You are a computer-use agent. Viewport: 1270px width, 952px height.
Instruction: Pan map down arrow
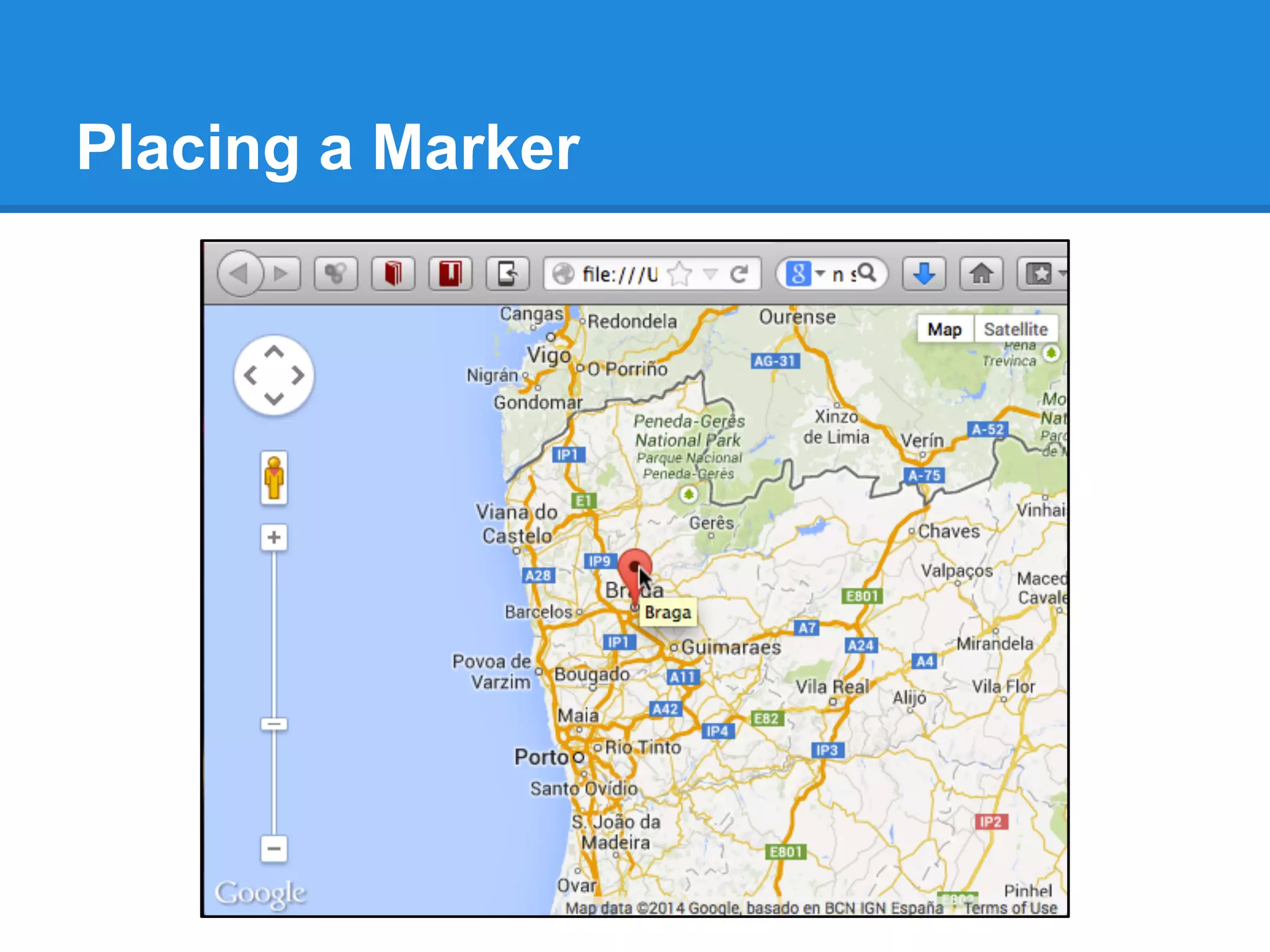(x=274, y=399)
